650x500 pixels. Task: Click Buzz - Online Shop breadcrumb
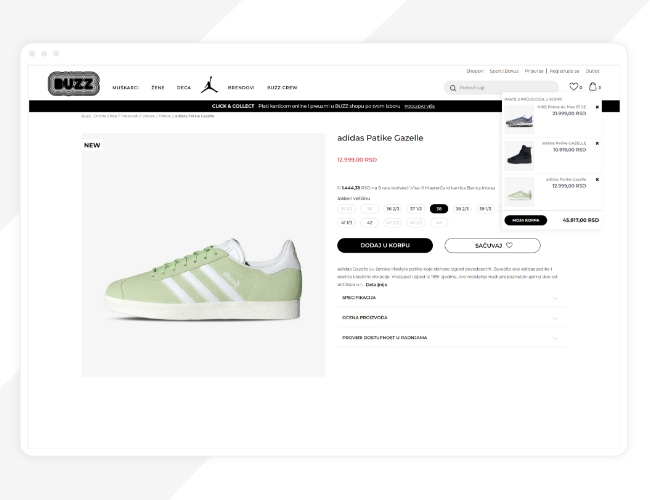coord(99,116)
